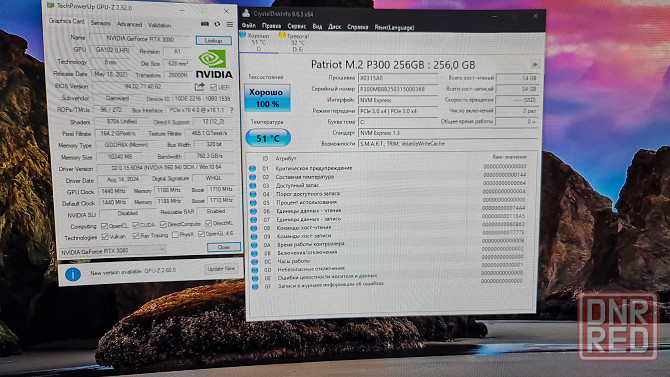This screenshot has height=377, width=670.
Task: Click next disk arrow in CrystalDiskInfo
Action: tap(535, 65)
